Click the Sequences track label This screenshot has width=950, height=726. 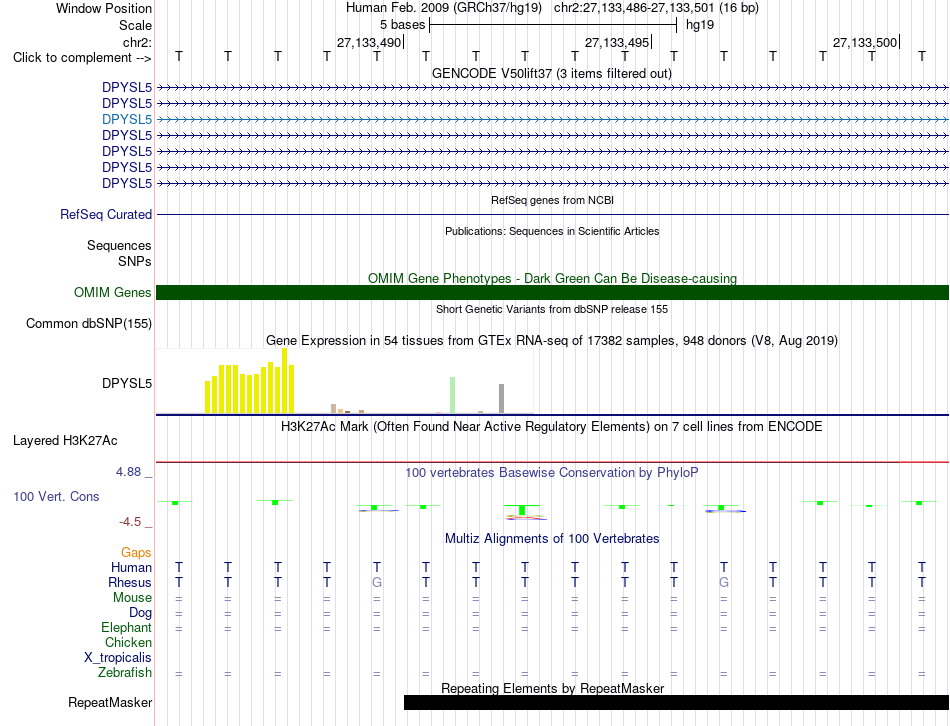click(x=119, y=245)
